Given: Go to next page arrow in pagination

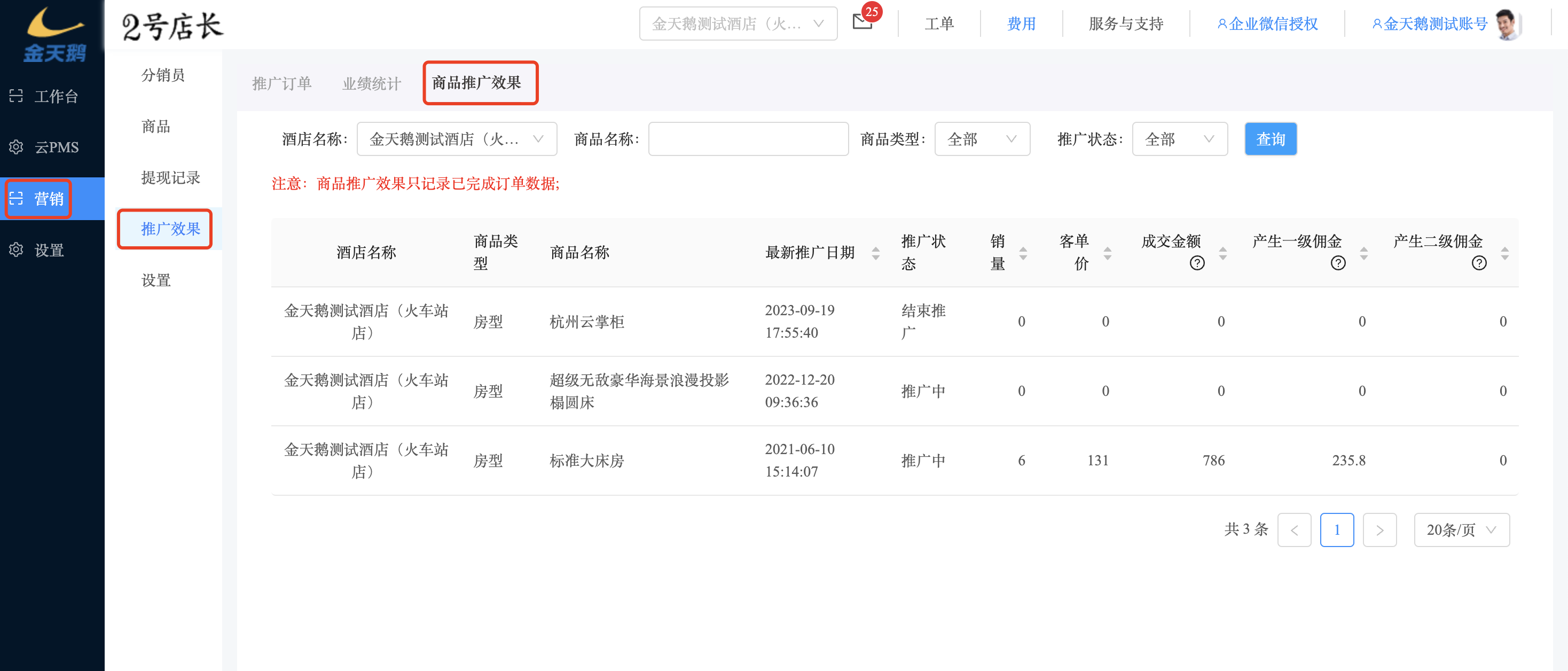Looking at the screenshot, I should click(1379, 530).
